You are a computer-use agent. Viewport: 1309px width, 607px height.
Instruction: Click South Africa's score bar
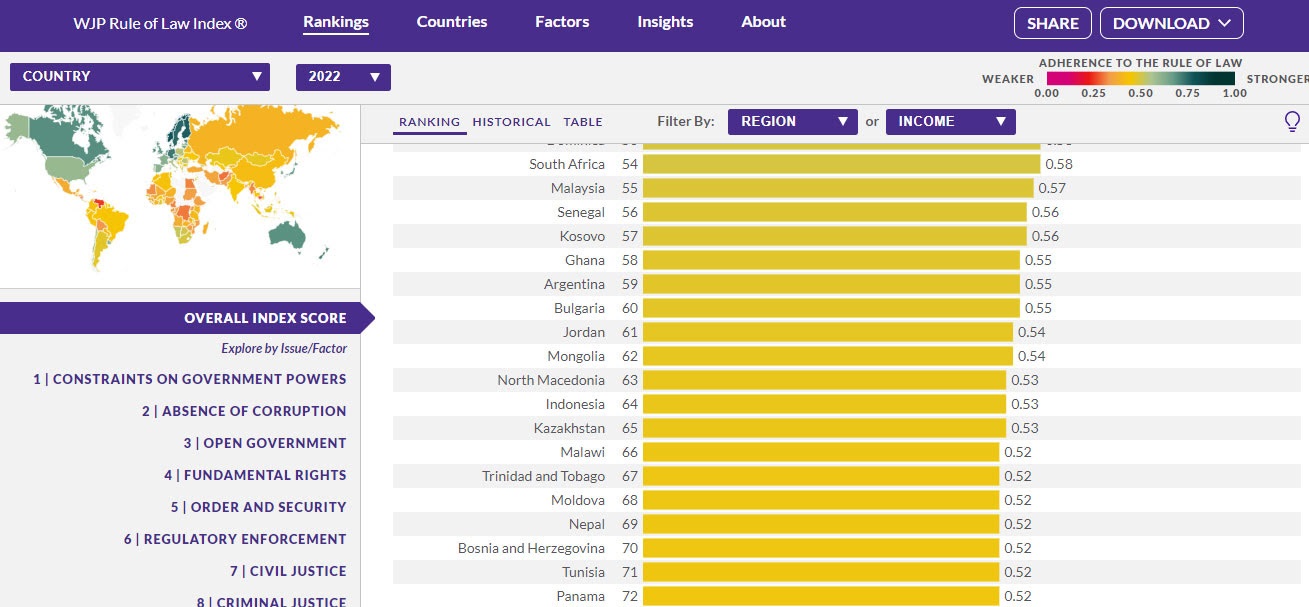point(840,164)
